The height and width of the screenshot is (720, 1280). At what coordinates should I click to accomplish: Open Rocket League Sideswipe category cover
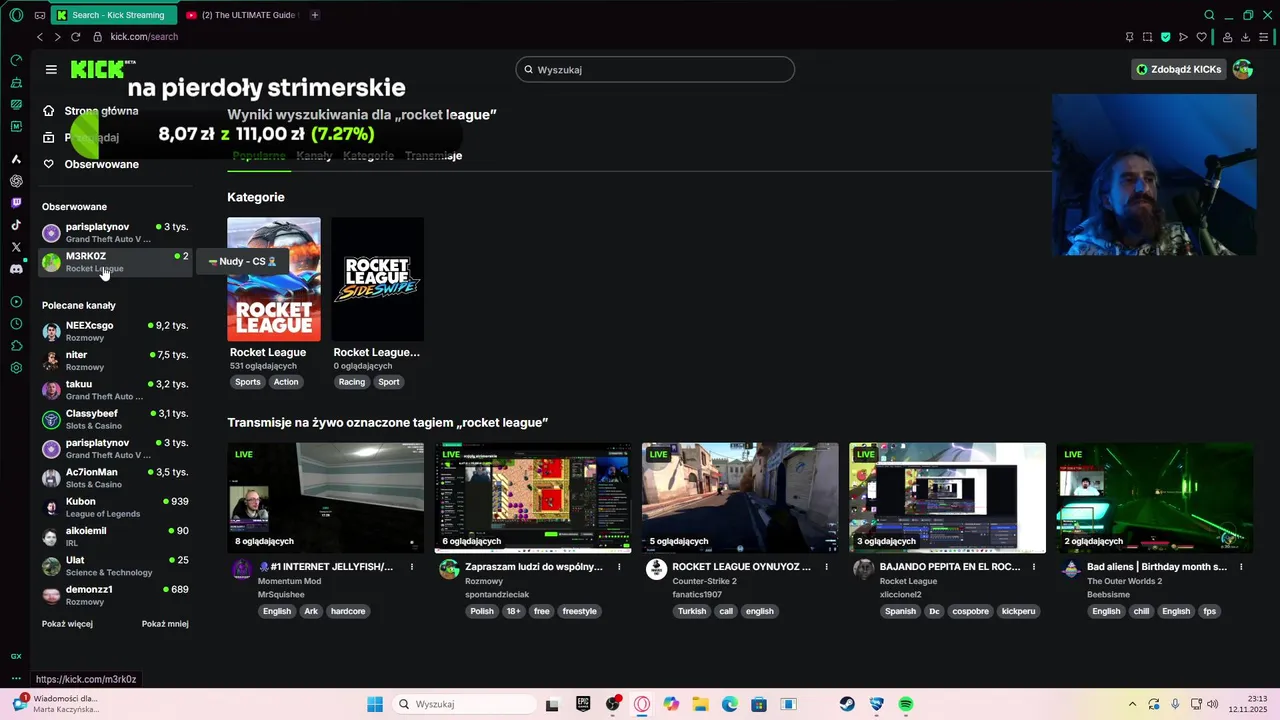[378, 279]
